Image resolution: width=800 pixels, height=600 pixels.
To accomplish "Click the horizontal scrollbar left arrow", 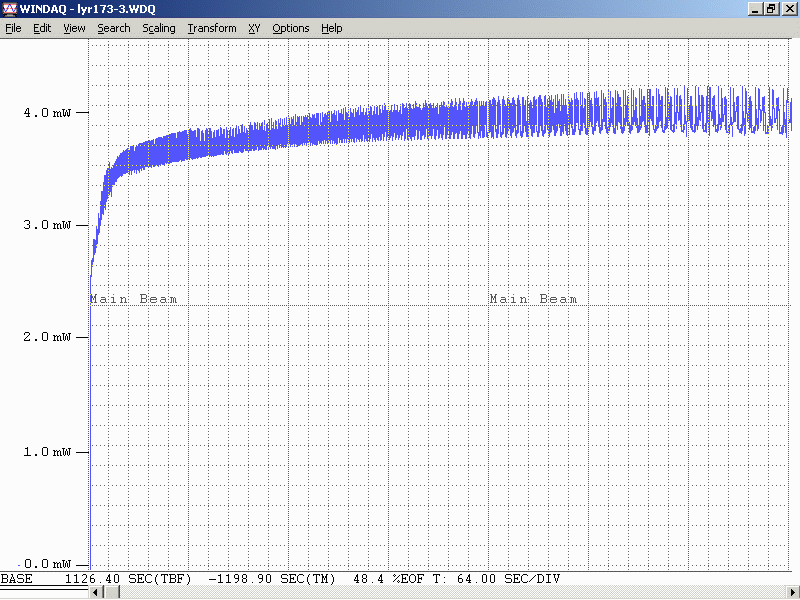I will 97,592.
